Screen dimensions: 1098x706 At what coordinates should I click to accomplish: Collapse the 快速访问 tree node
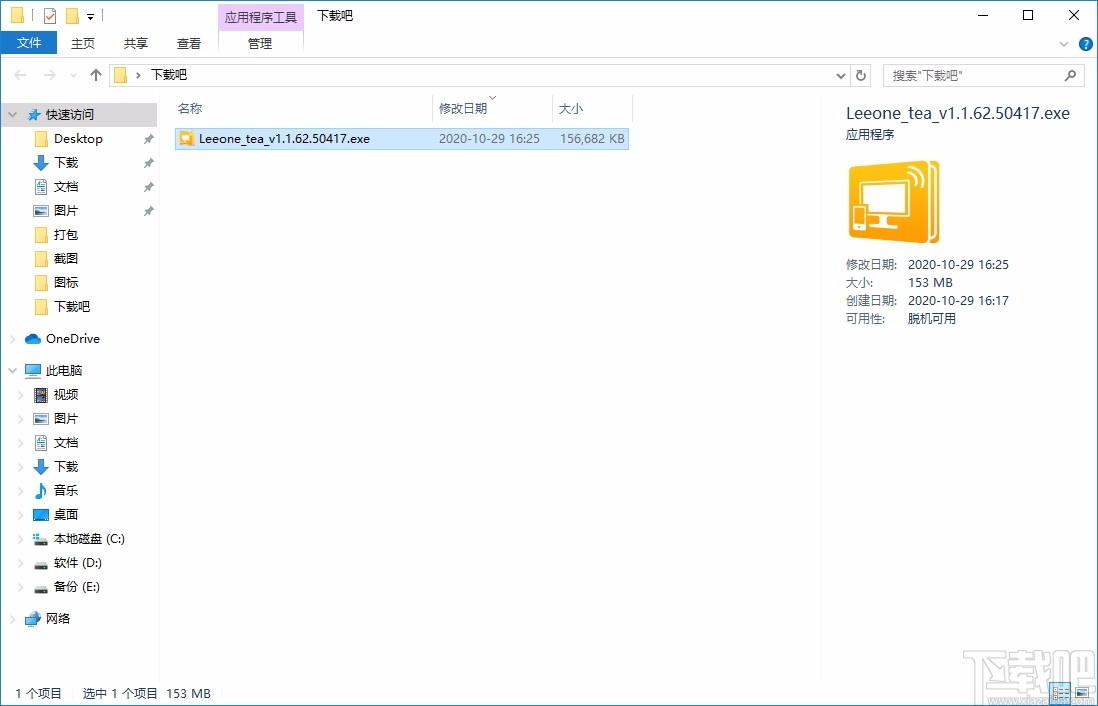coord(13,115)
